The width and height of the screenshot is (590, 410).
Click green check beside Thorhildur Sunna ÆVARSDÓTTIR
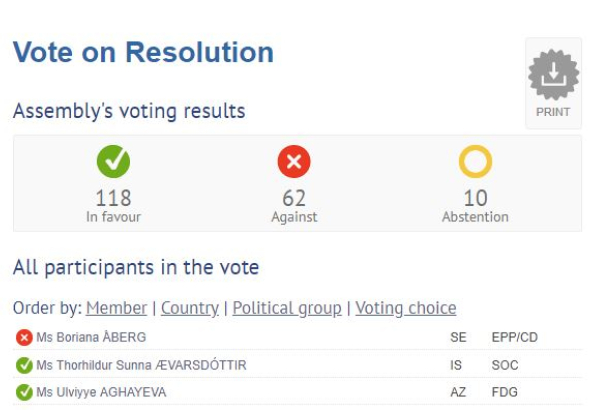[x=24, y=365]
